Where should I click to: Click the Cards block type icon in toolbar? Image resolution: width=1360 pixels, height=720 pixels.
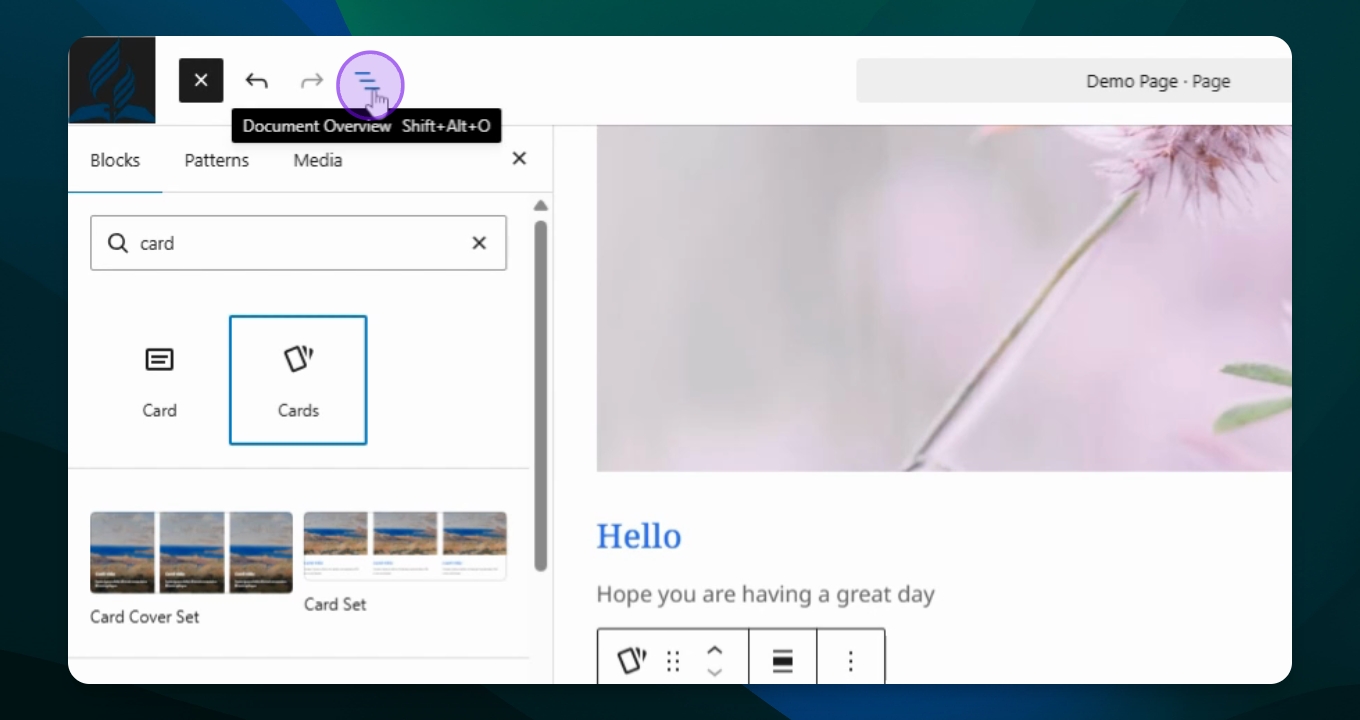[x=632, y=661]
